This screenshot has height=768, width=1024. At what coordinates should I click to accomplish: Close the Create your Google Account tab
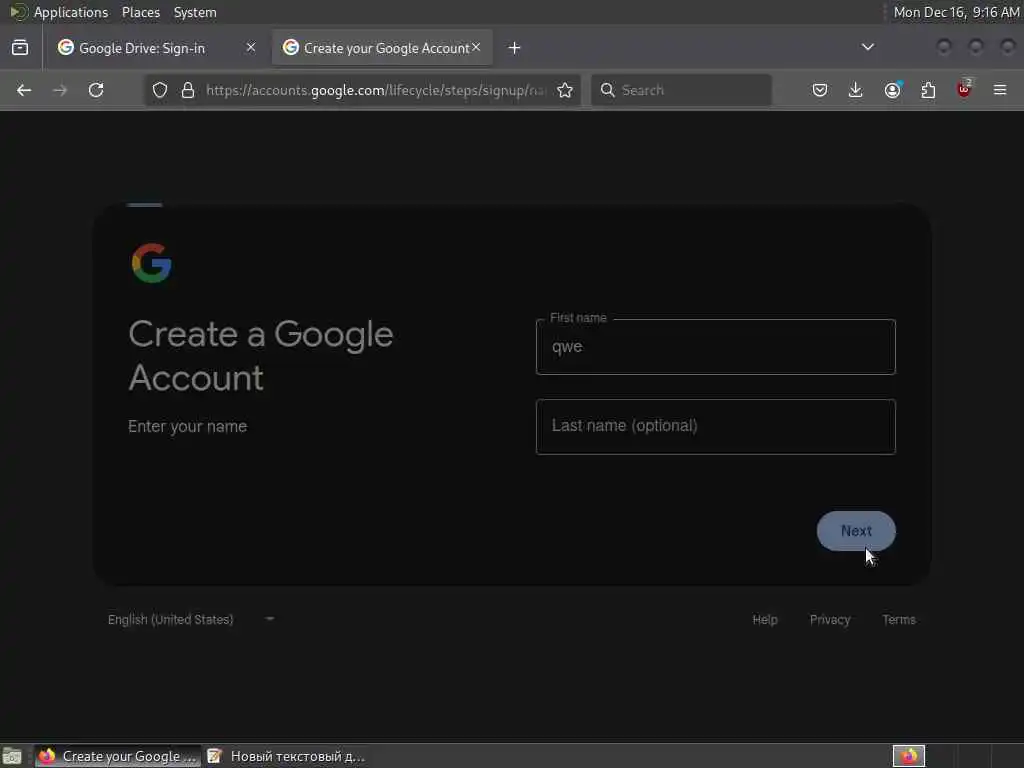(476, 47)
